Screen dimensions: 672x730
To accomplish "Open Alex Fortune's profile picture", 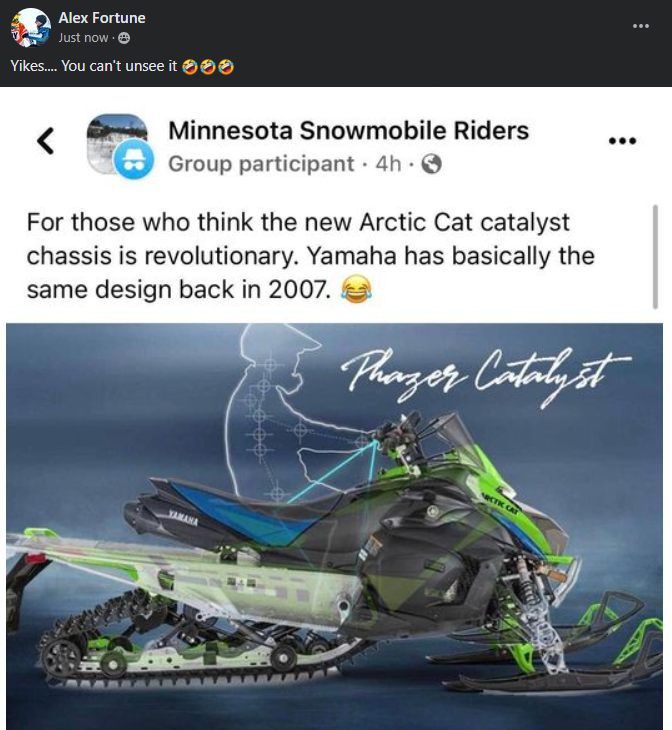I will click(31, 27).
